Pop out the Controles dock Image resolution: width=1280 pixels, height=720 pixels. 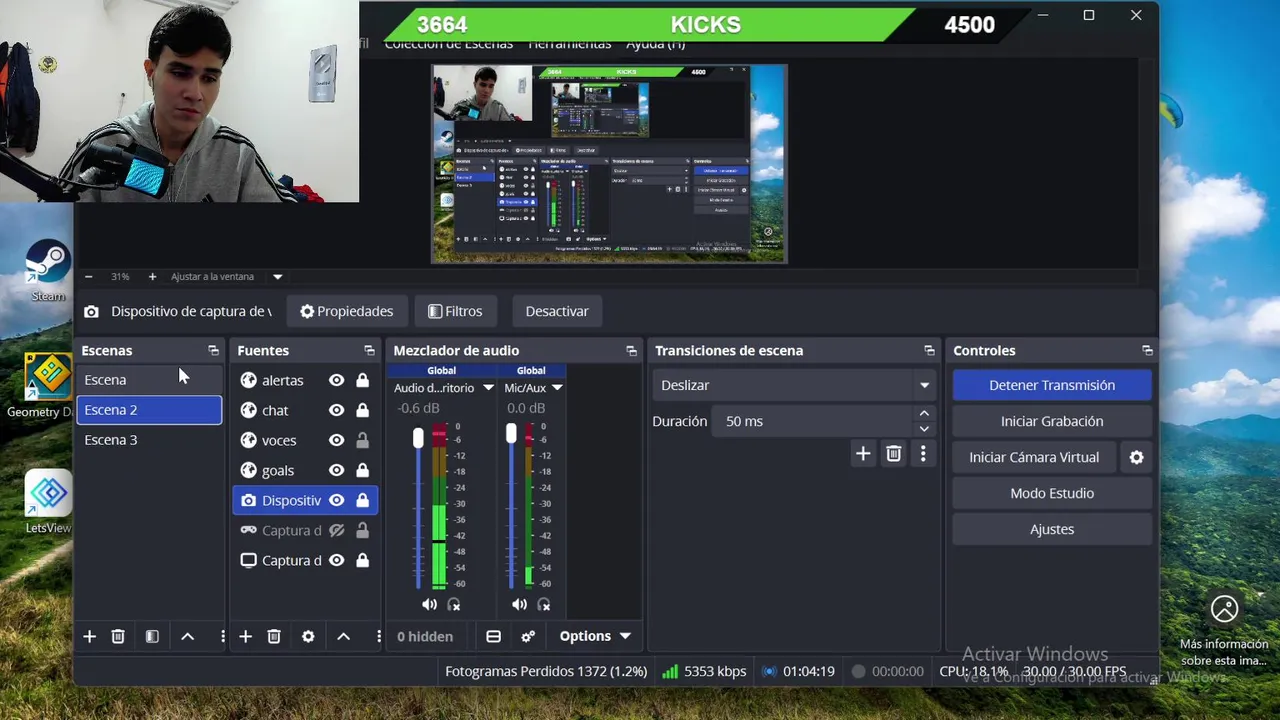1147,350
